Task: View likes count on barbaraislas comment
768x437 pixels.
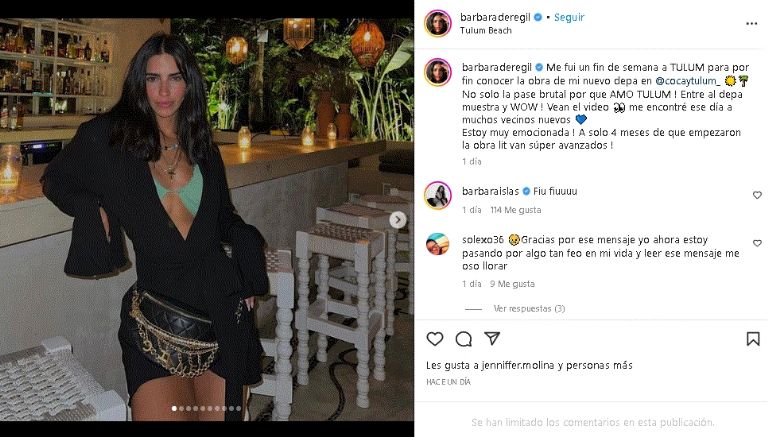Action: (x=516, y=210)
